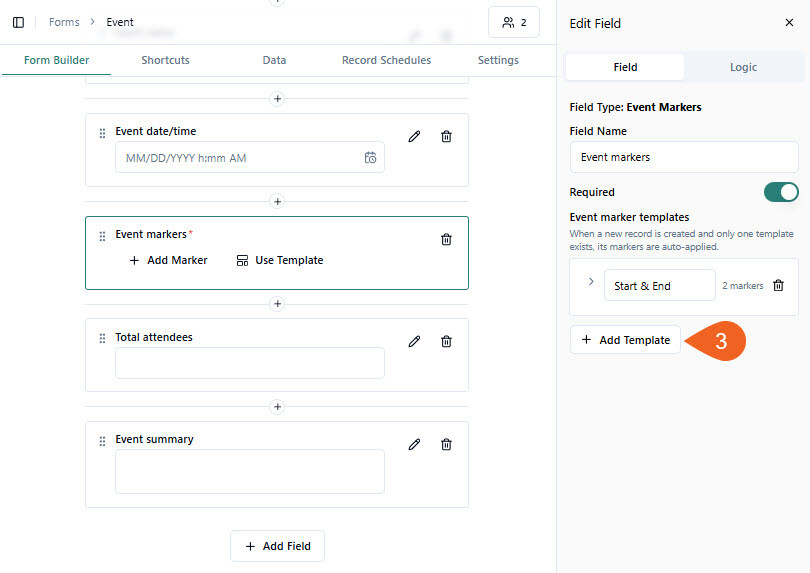Insert field between date/time and markers

click(277, 202)
